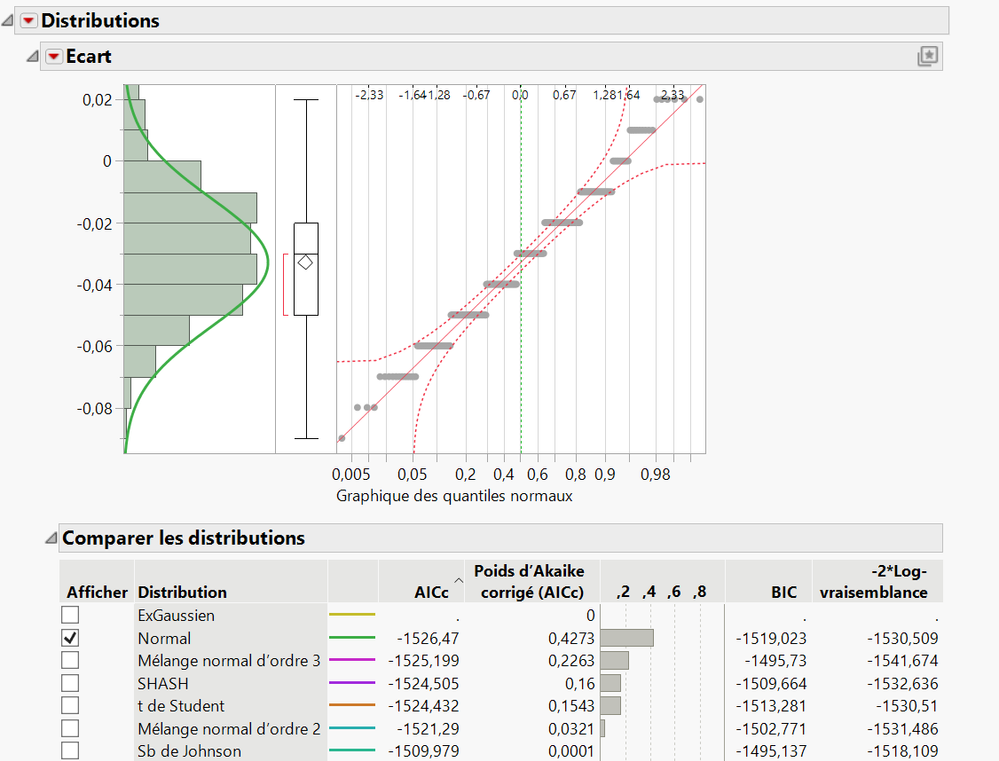Check the Sb de Johnson Afficher box
The image size is (999, 761).
(69, 751)
